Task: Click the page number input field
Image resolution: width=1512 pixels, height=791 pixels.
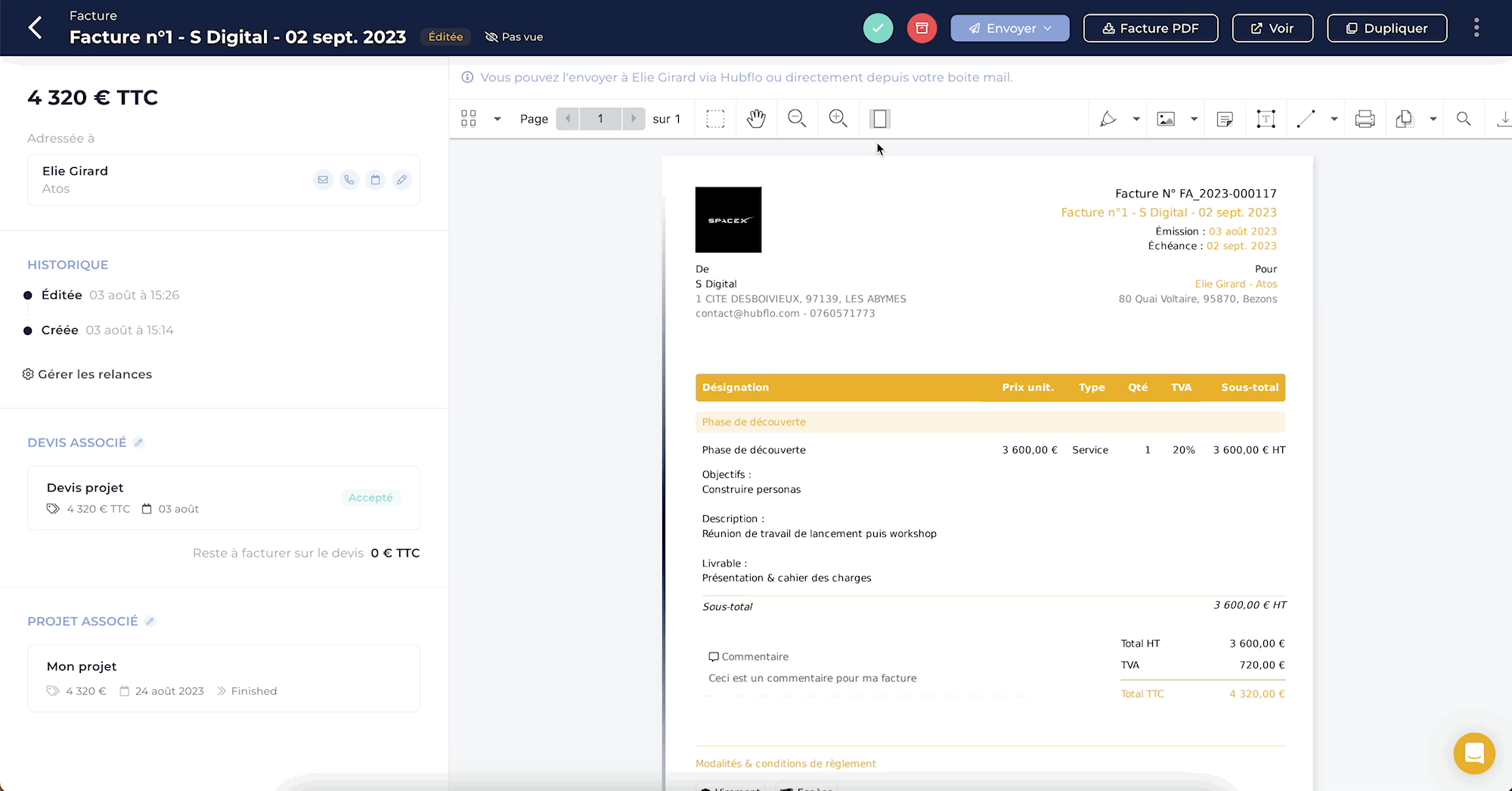Action: [600, 119]
